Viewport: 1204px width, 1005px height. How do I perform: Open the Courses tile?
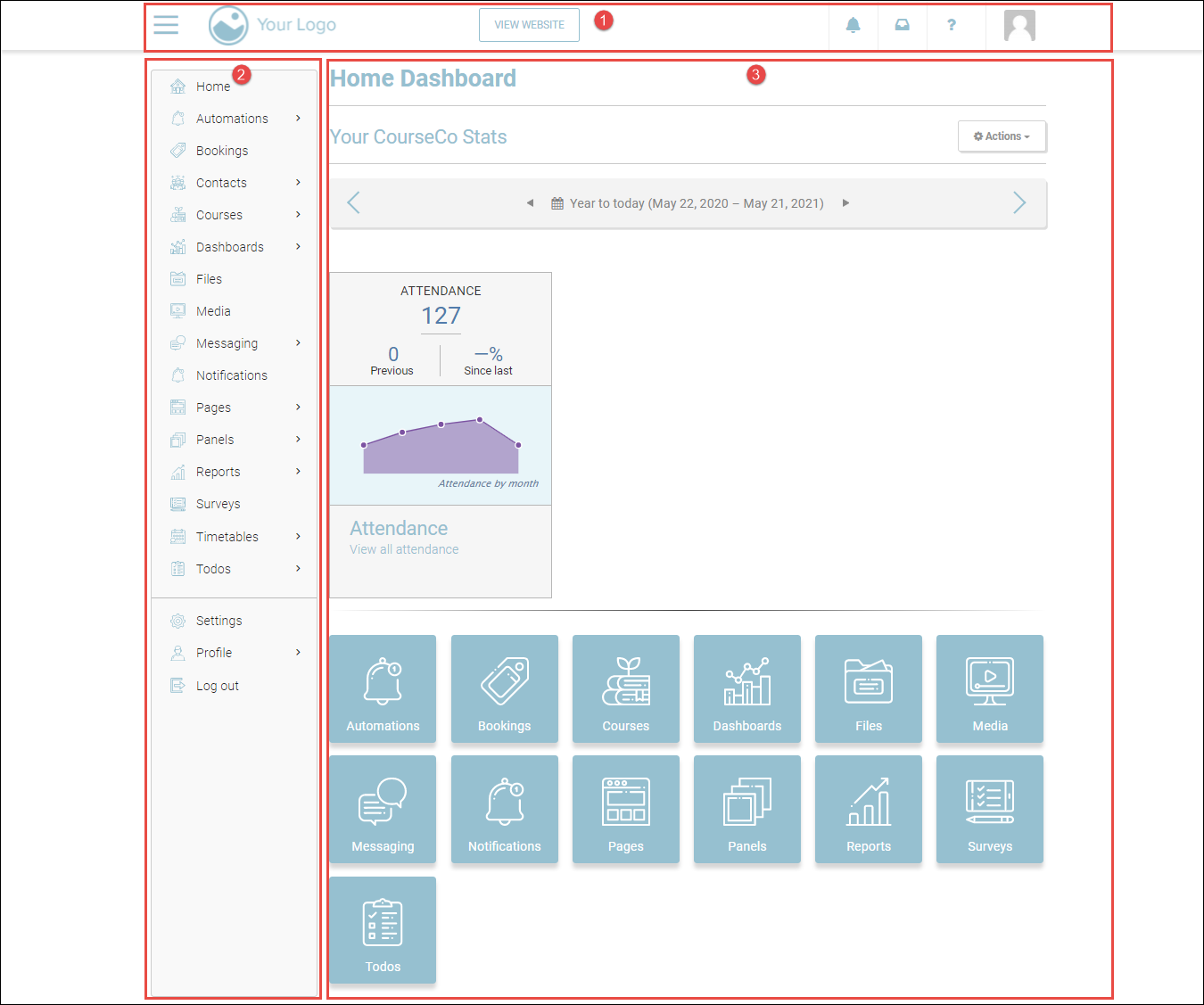point(625,688)
